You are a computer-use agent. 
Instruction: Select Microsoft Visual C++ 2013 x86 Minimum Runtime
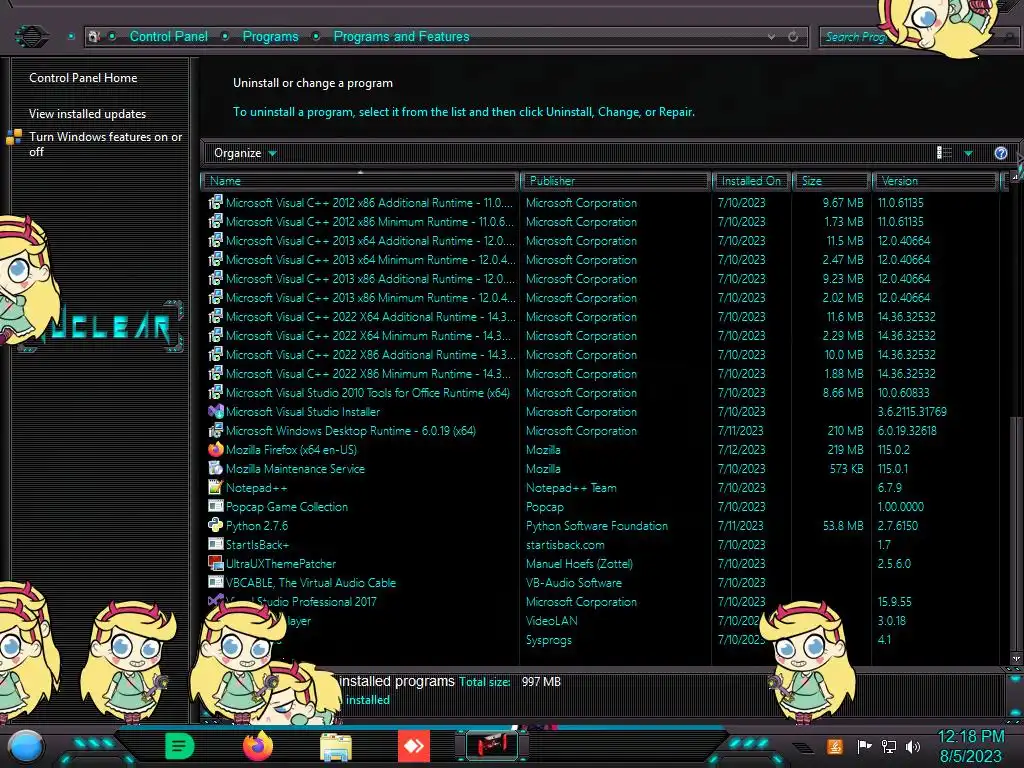(370, 297)
